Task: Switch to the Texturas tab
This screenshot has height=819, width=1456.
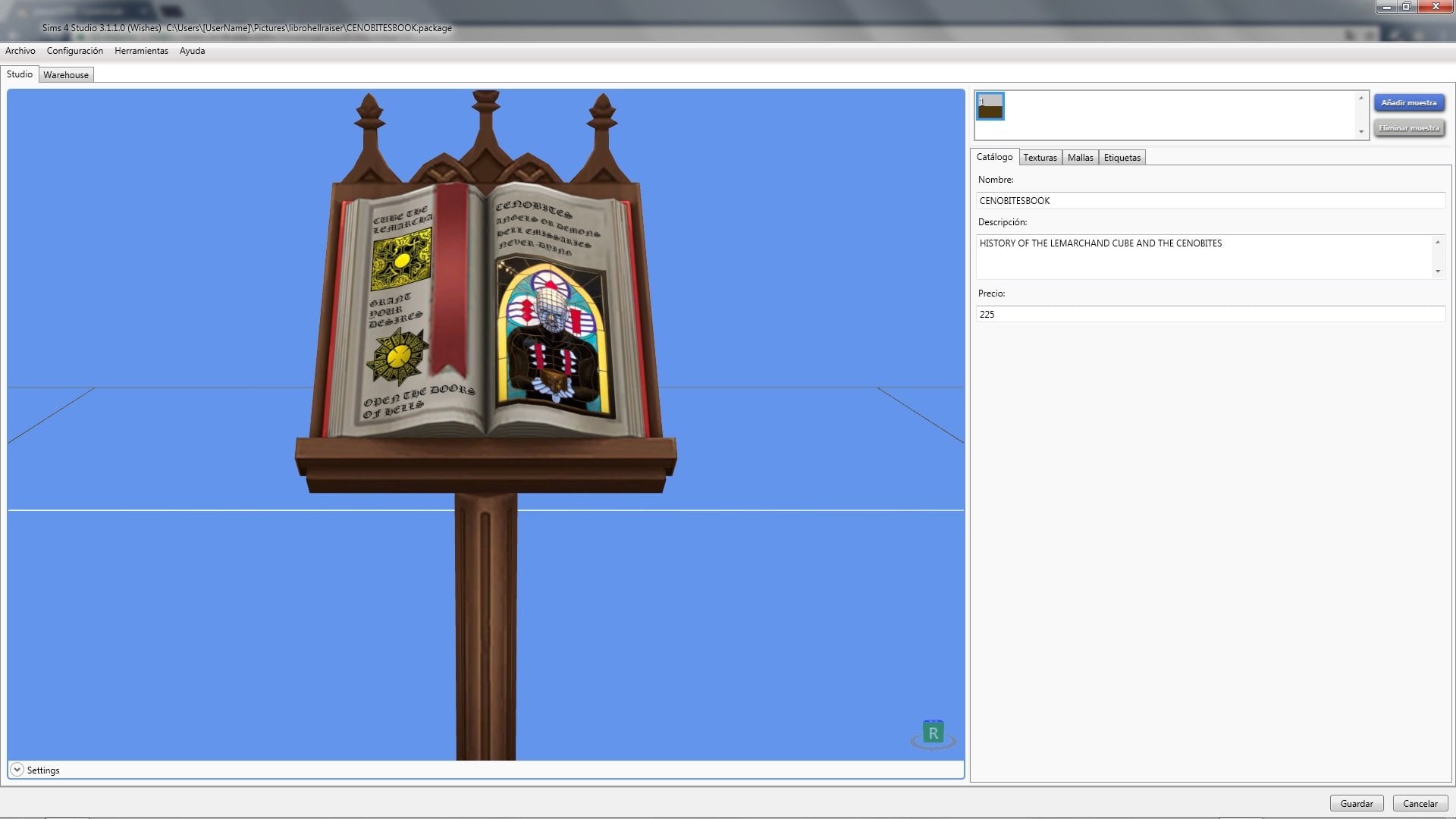Action: point(1040,158)
